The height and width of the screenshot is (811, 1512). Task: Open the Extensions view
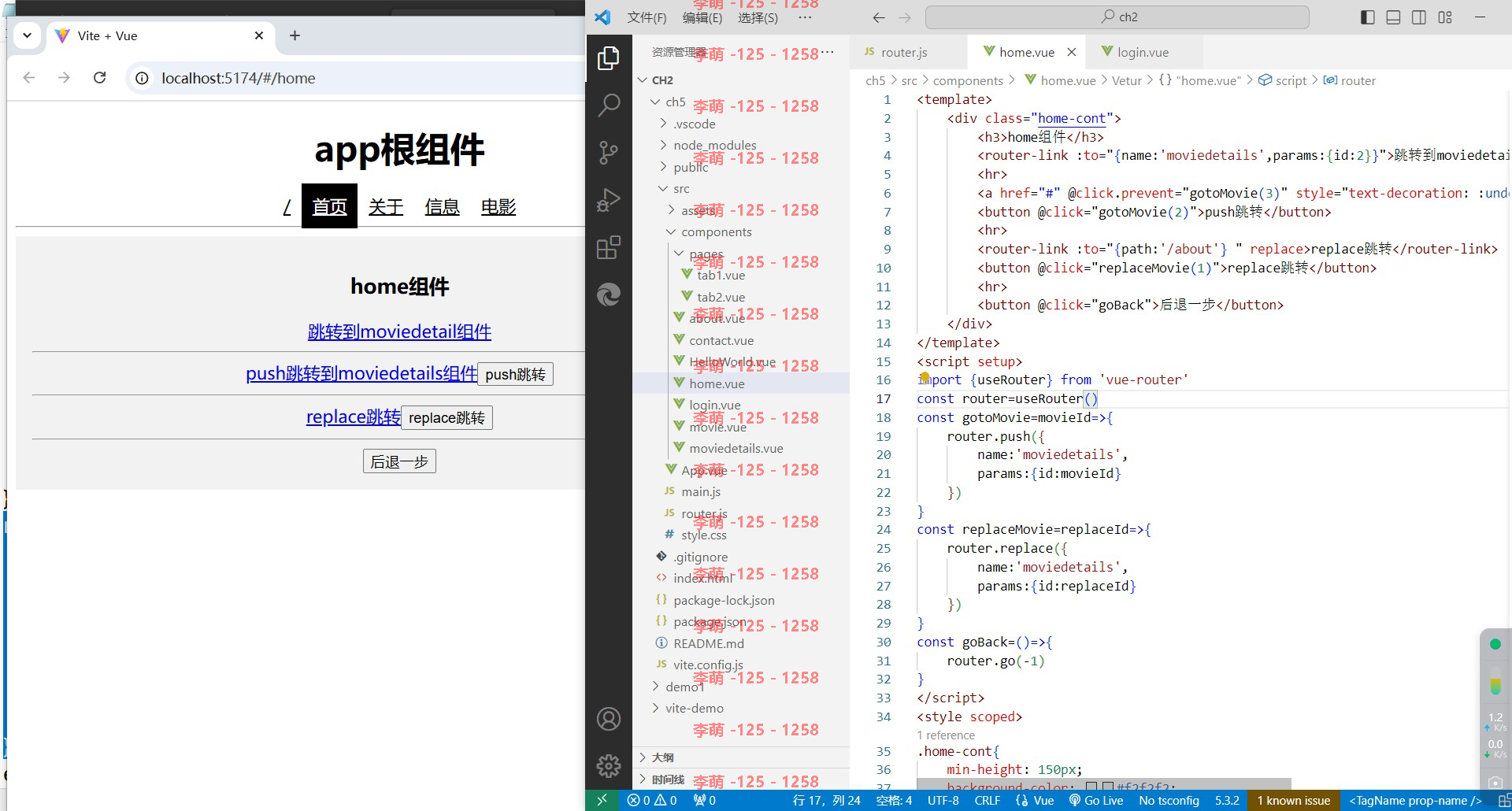click(x=608, y=247)
